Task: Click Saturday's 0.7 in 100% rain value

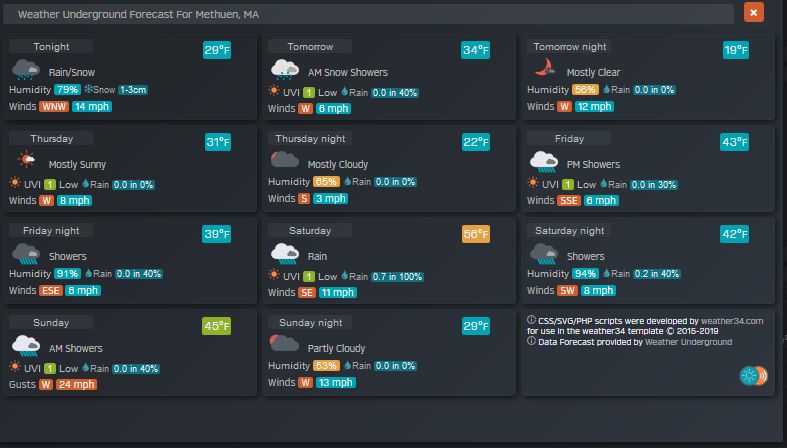Action: click(398, 277)
